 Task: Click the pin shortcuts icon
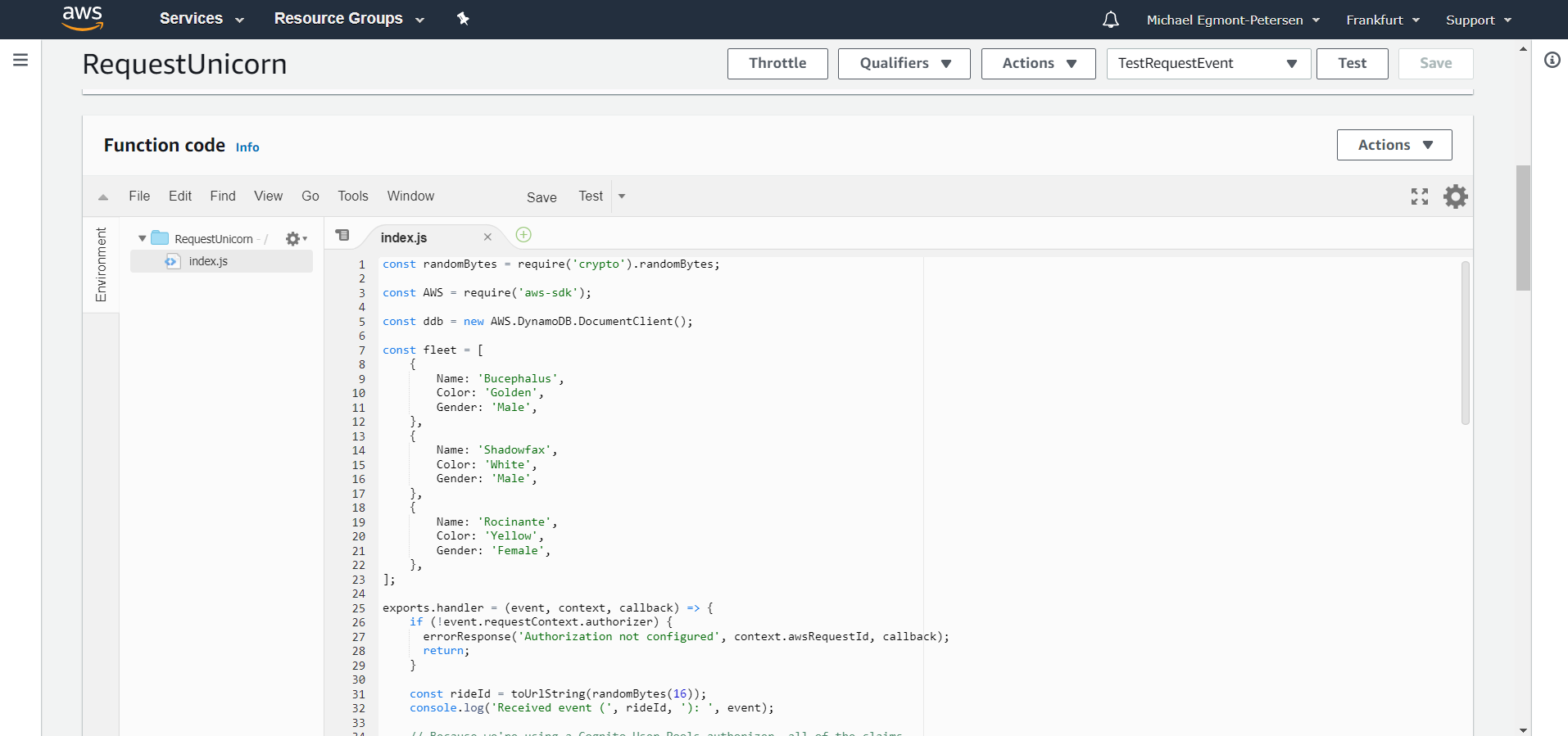(463, 18)
